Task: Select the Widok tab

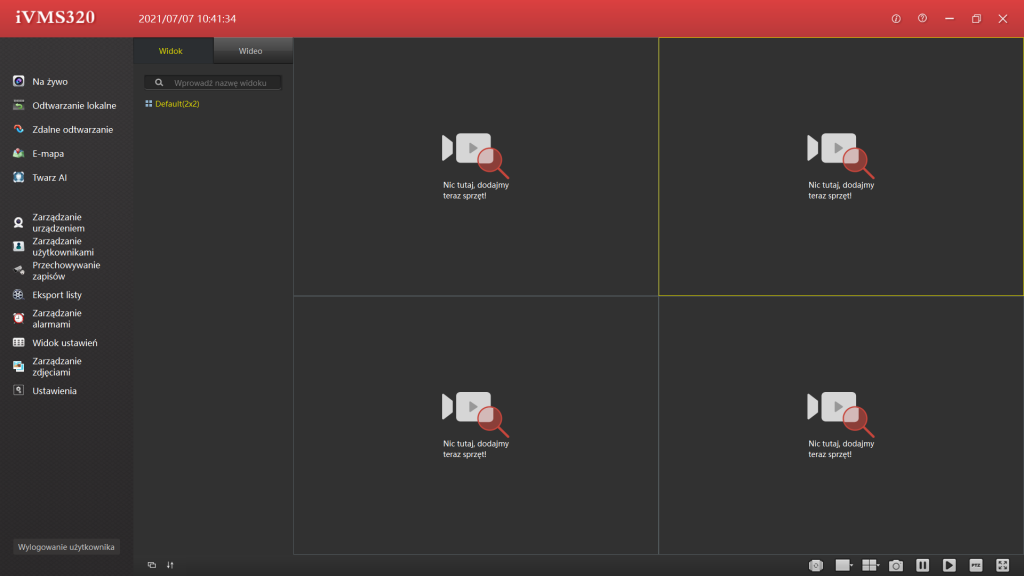Action: [171, 51]
